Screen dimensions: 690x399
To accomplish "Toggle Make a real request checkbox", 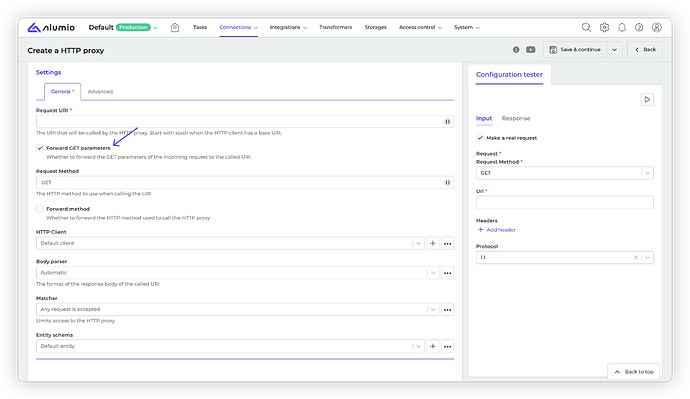I will 480,138.
